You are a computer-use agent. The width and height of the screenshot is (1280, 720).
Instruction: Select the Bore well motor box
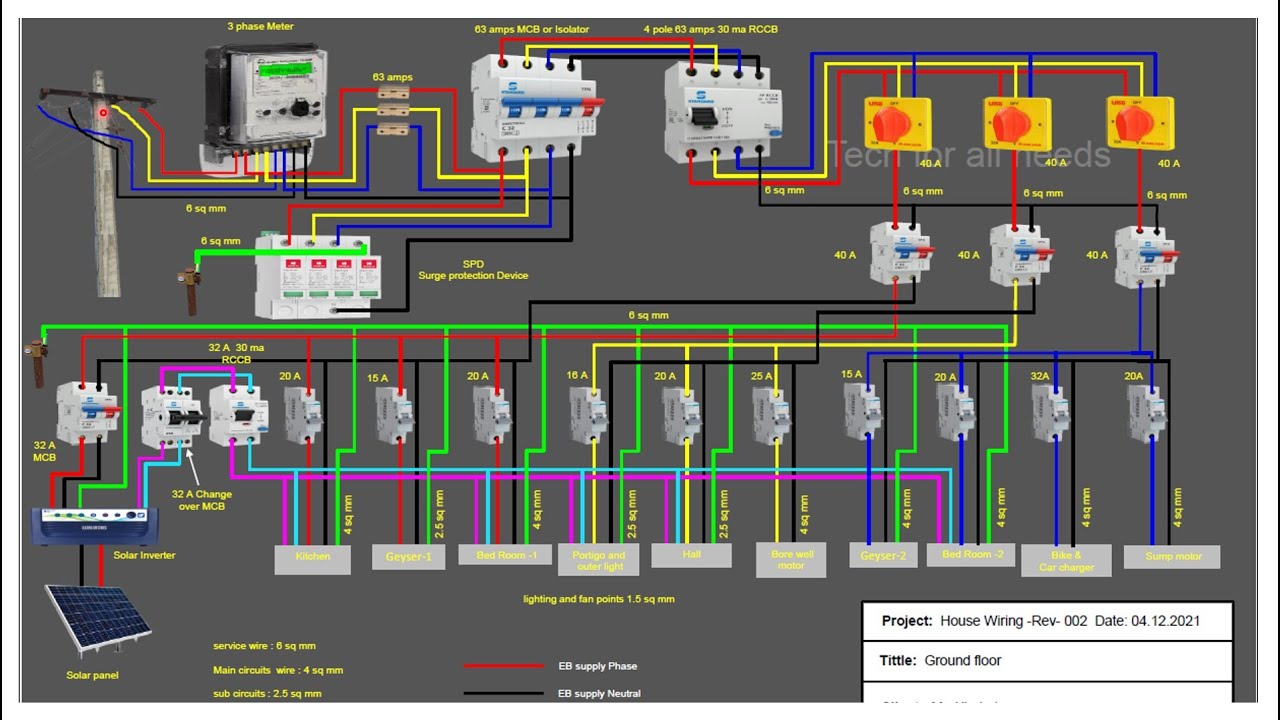pyautogui.click(x=791, y=560)
